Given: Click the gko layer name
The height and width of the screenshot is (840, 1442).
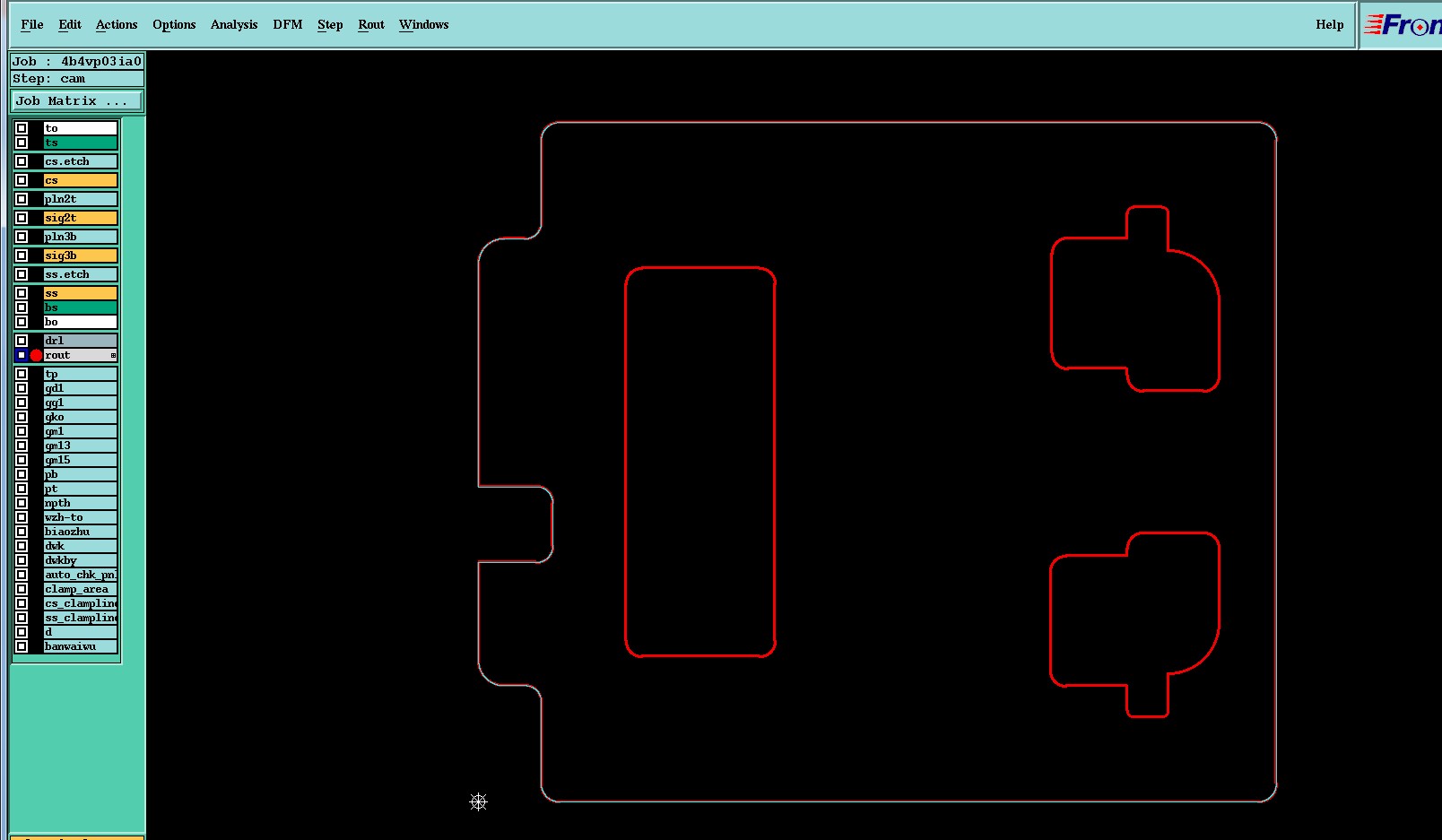Looking at the screenshot, I should tap(81, 417).
